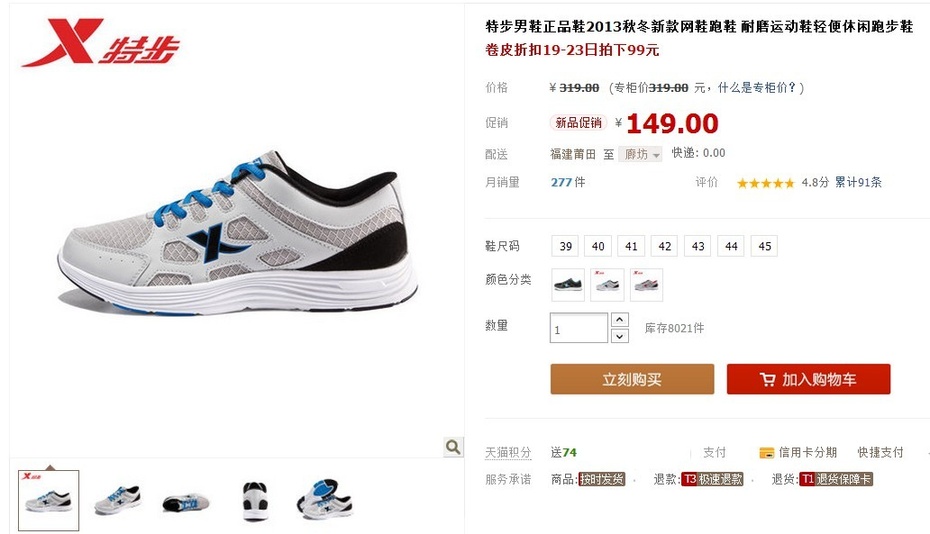
Task: Click the magnifier zoom icon on image
Action: [453, 447]
